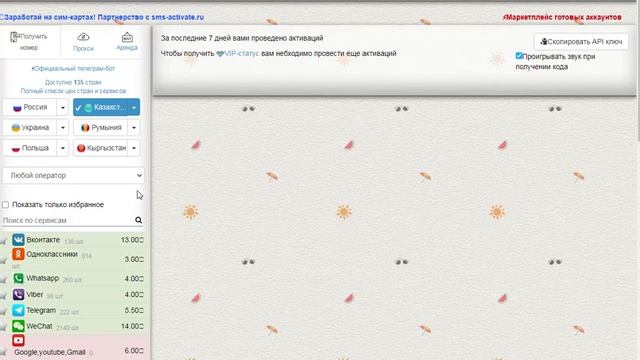Viewport: 640px width, 360px height.
Task: Select Казахстан country button
Action: pyautogui.click(x=101, y=107)
